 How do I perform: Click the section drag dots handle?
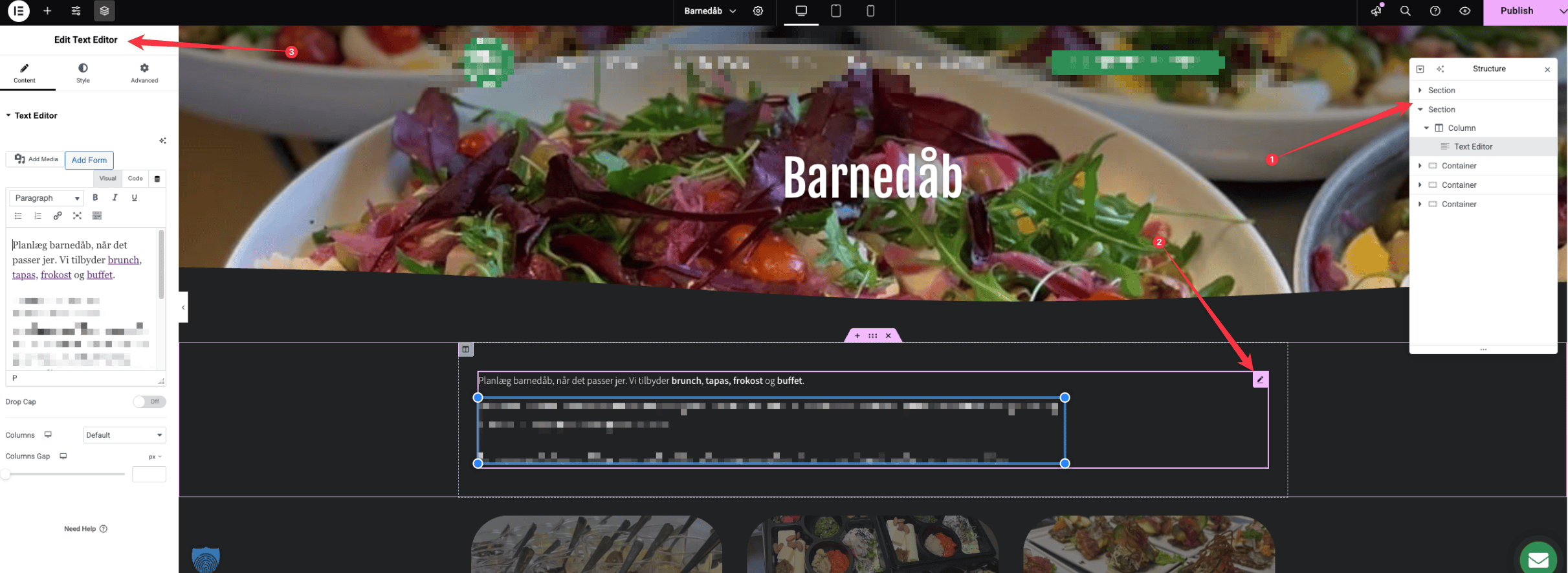(872, 335)
